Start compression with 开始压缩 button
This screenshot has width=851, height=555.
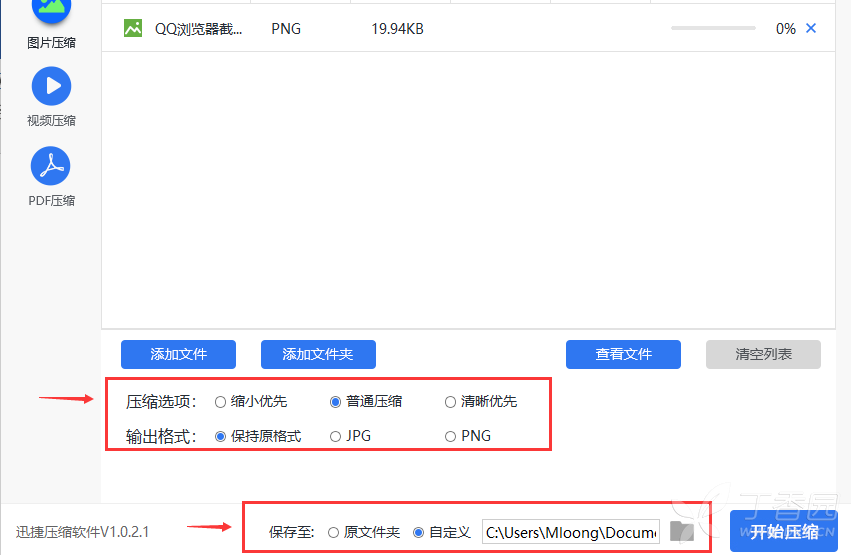click(784, 532)
